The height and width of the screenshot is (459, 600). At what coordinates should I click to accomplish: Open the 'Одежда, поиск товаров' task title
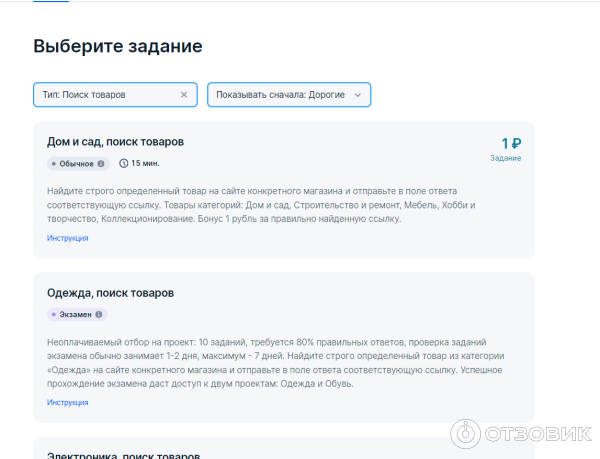[110, 293]
